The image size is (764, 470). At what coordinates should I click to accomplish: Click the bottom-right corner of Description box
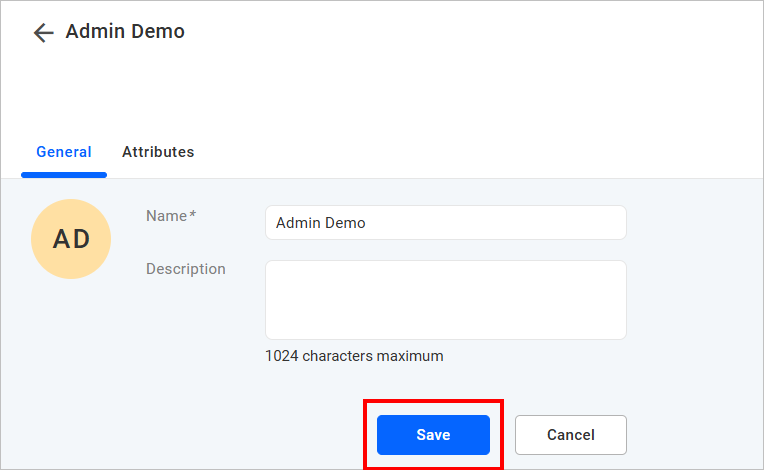coord(620,333)
